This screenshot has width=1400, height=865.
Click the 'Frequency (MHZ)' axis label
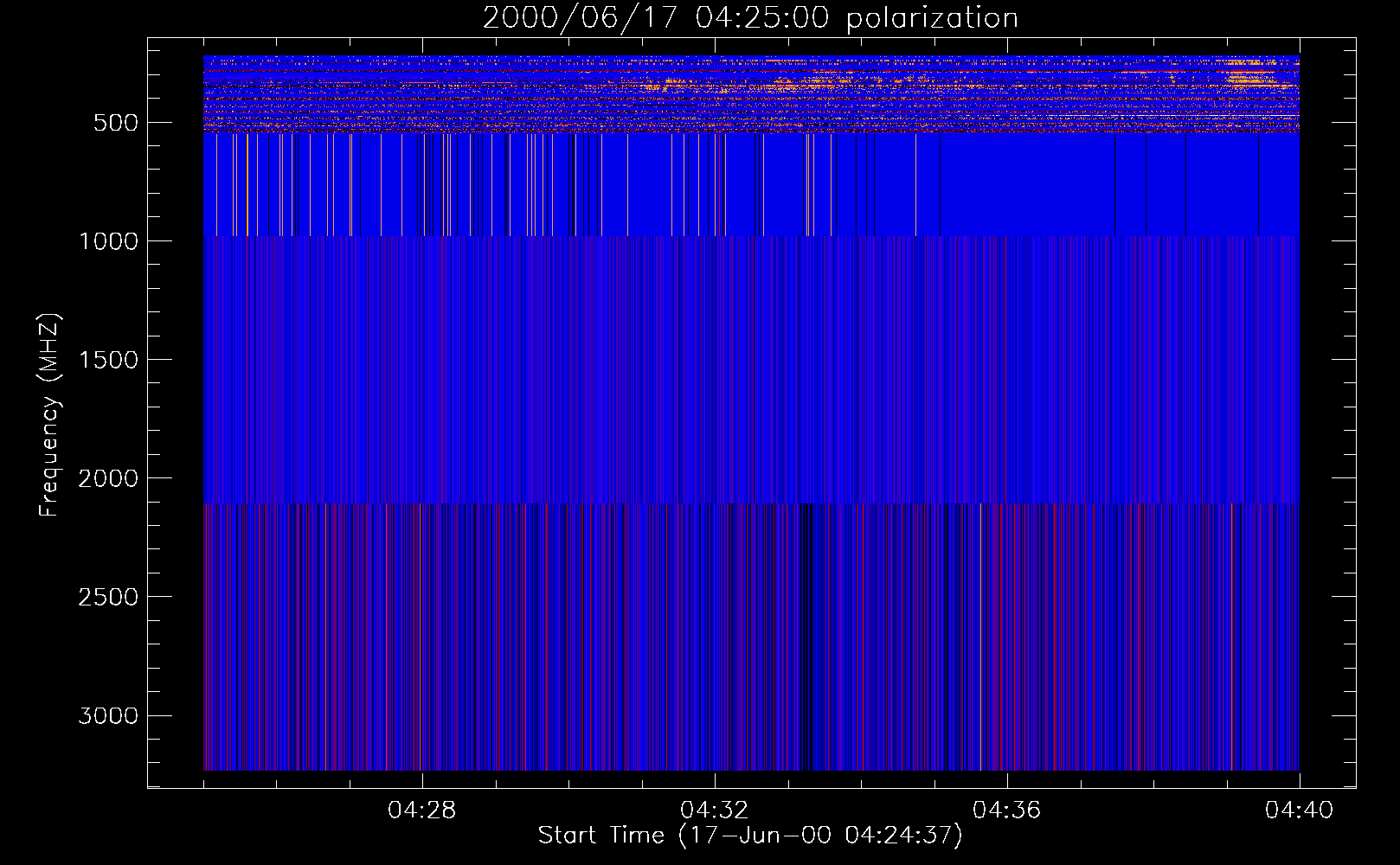click(50, 415)
